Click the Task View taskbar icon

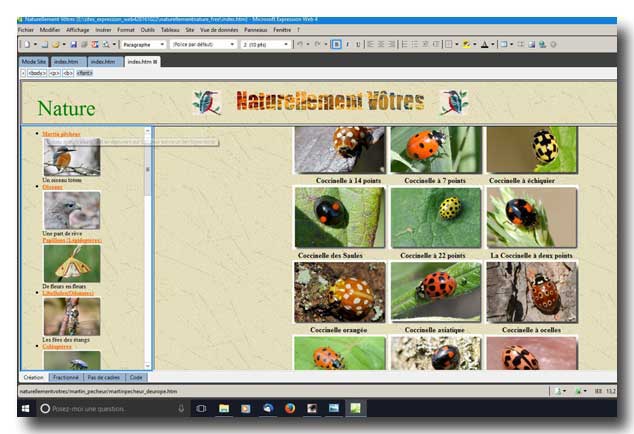[x=201, y=409]
